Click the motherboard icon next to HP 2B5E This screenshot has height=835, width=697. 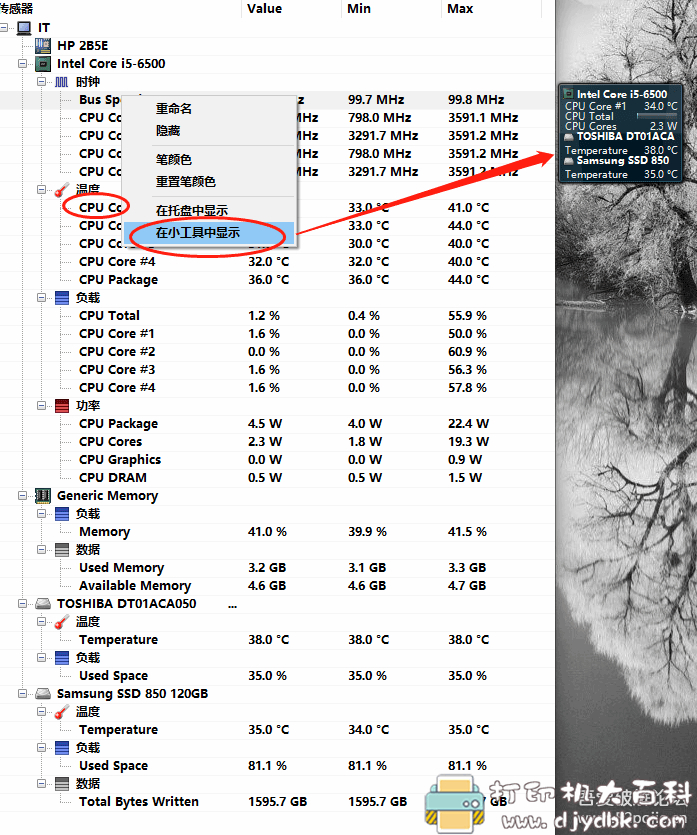click(43, 46)
